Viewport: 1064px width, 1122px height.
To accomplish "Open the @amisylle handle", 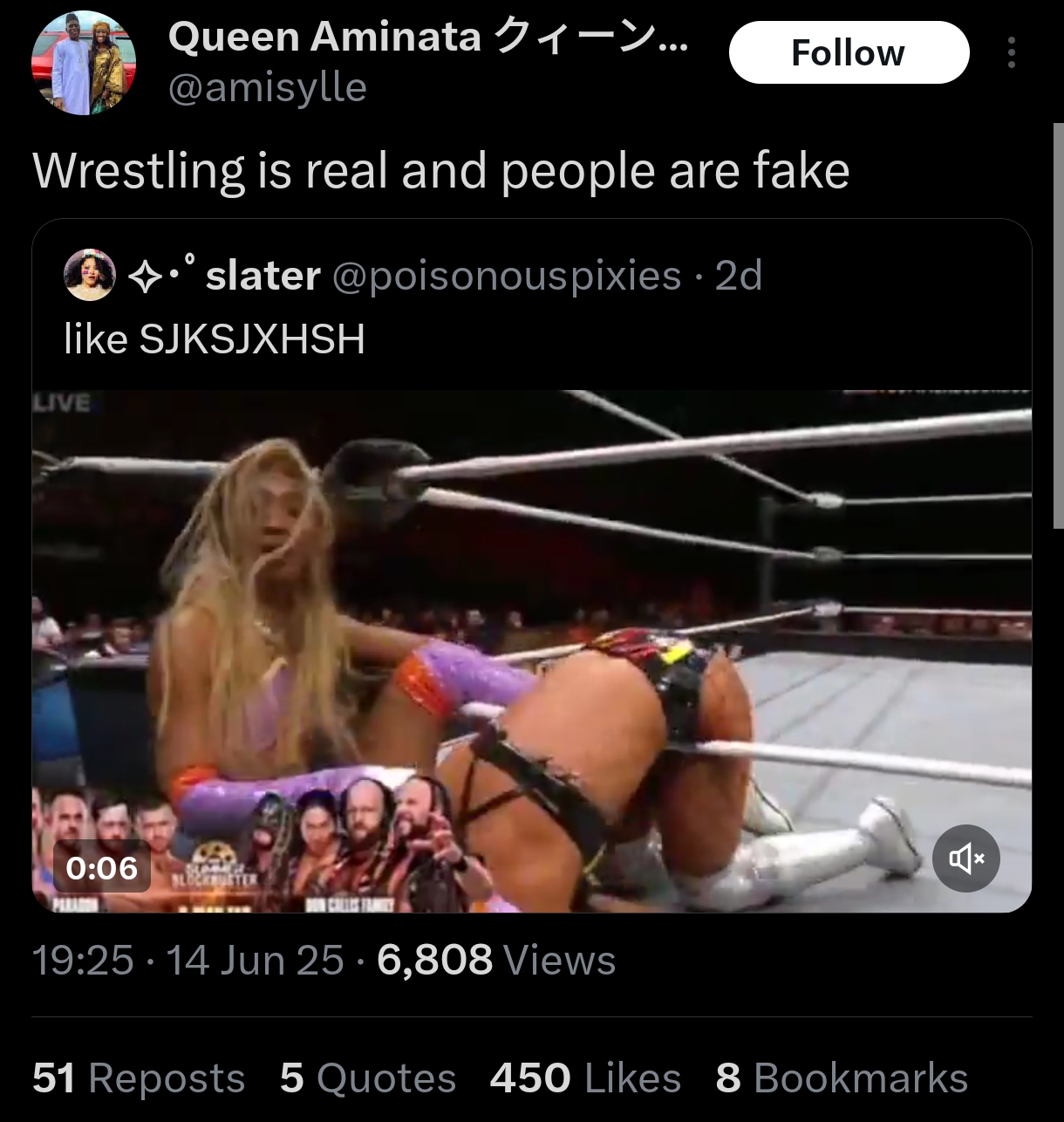I will click(268, 87).
